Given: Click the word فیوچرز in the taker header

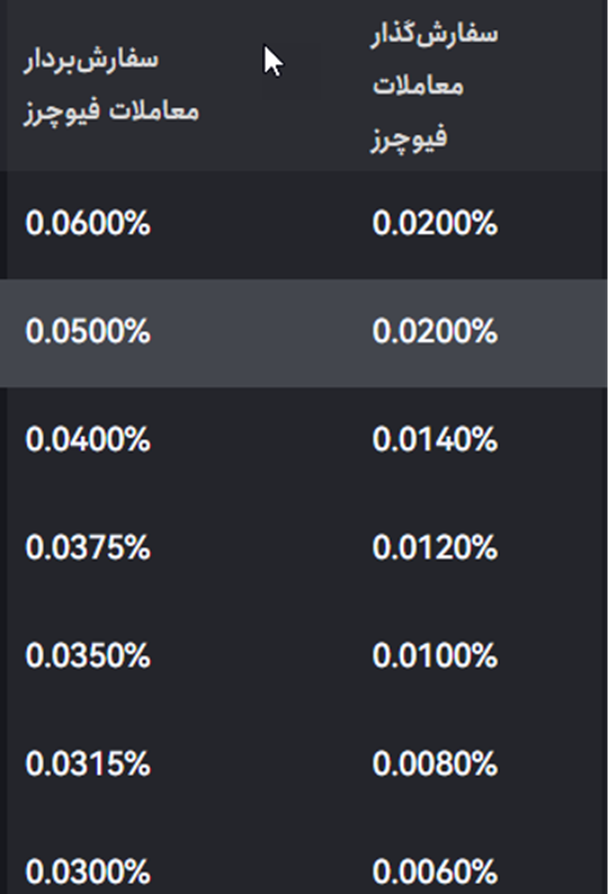Looking at the screenshot, I should pos(56,111).
